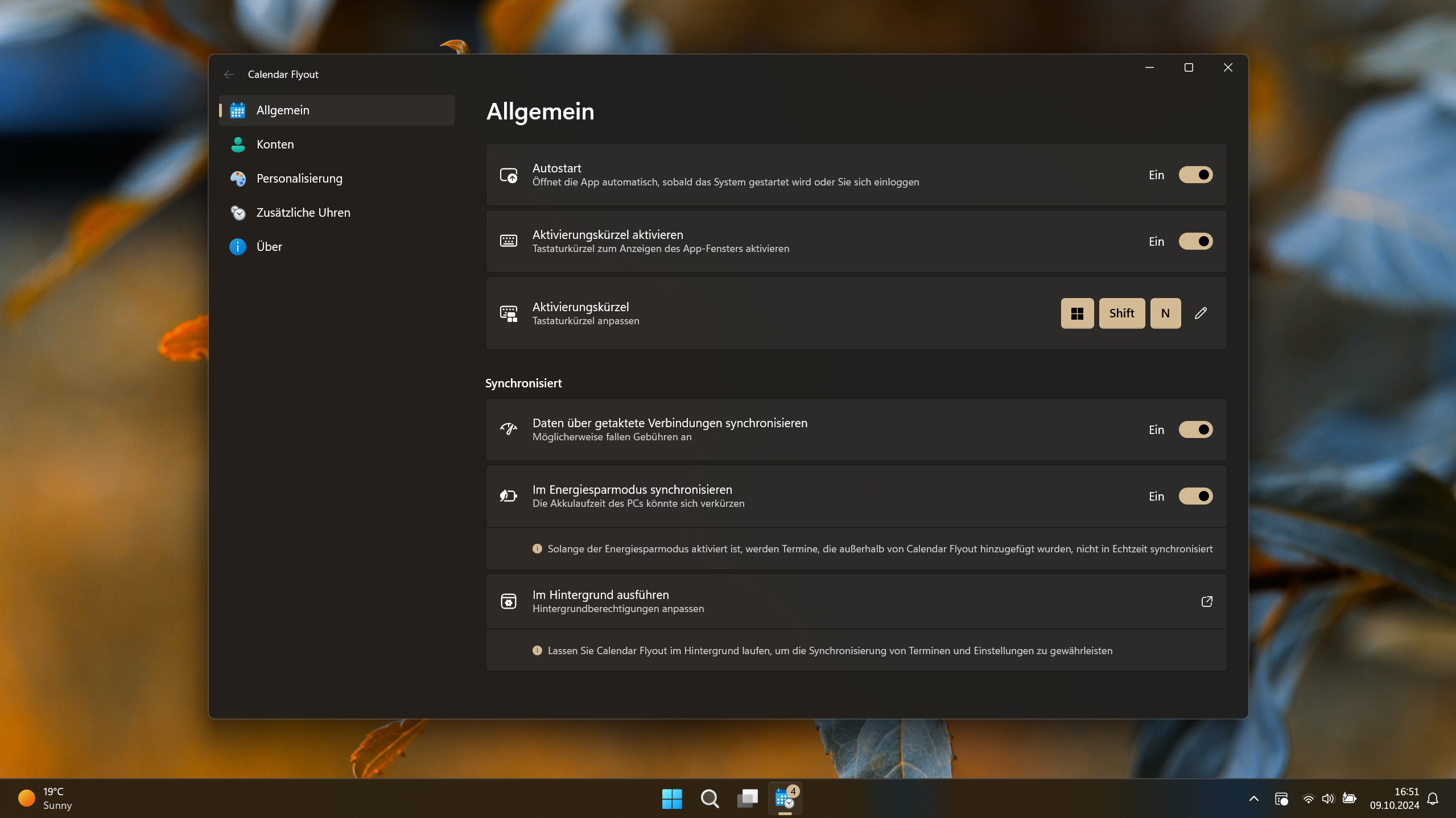Close the Calendar Flyout window
The image size is (1456, 818).
click(x=1228, y=68)
